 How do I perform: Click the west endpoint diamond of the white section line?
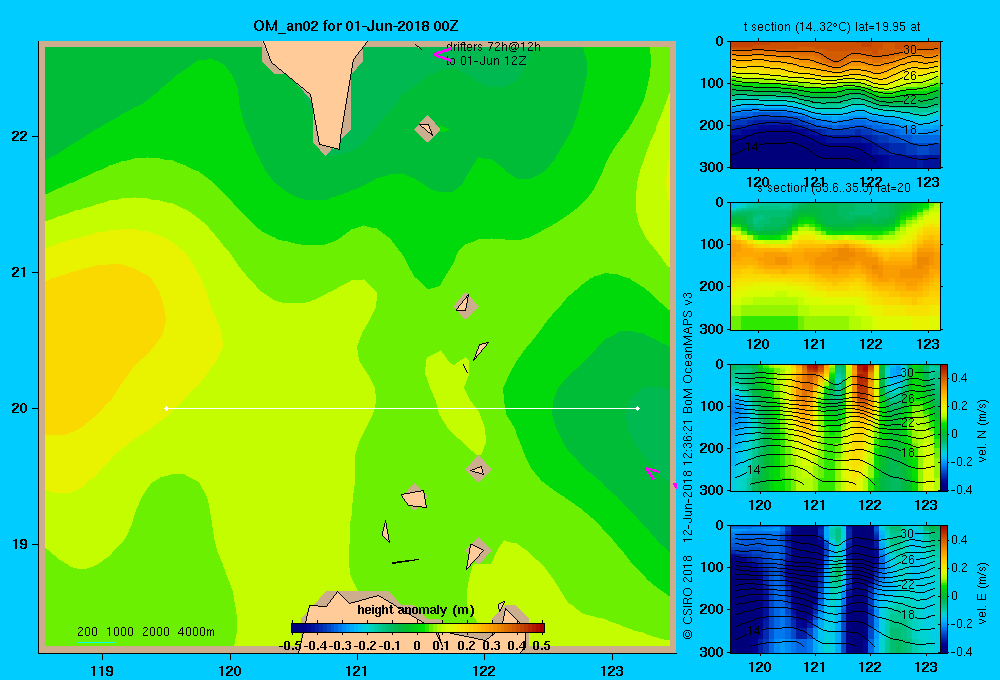(x=166, y=408)
